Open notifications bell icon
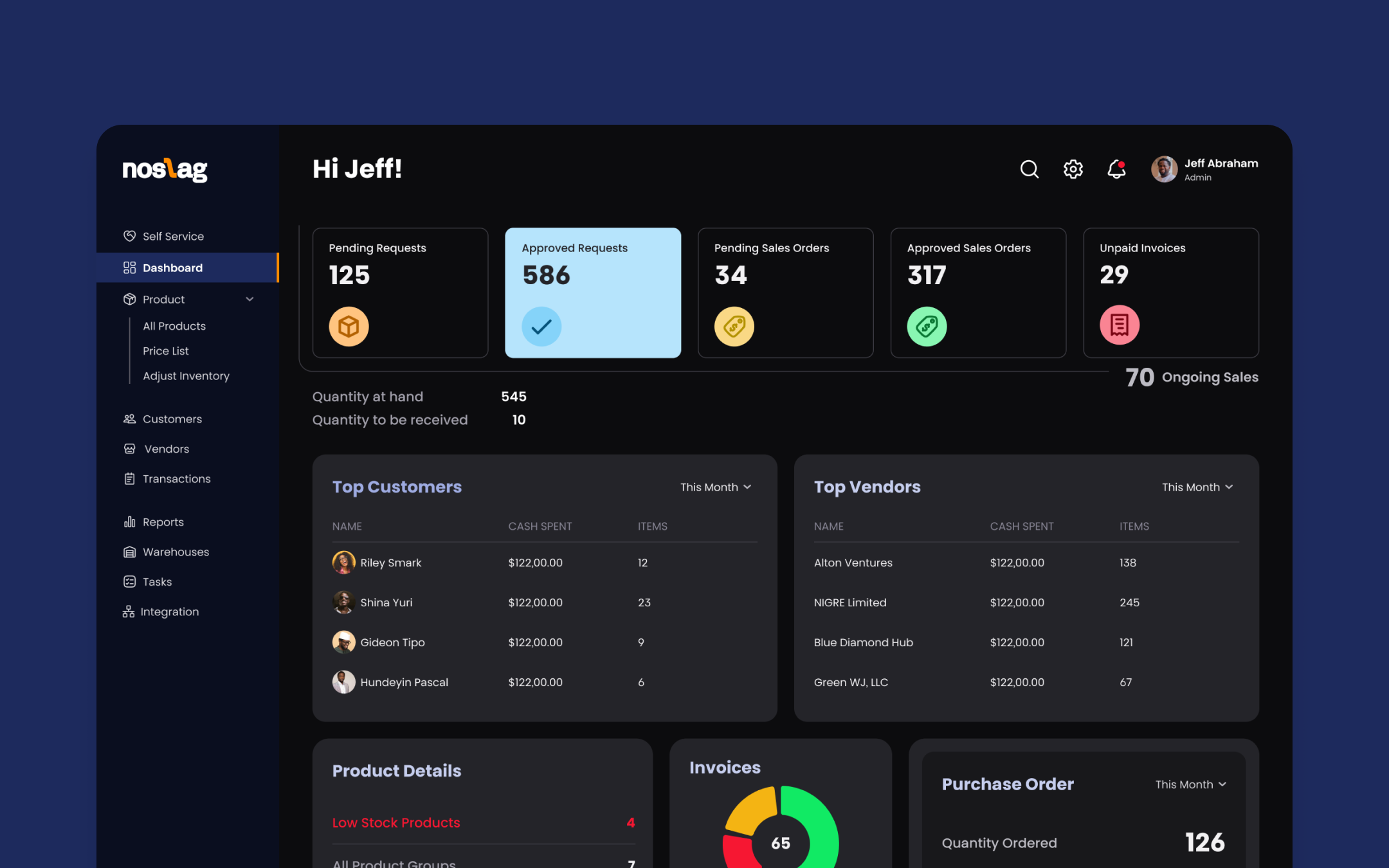1389x868 pixels. pos(1116,169)
